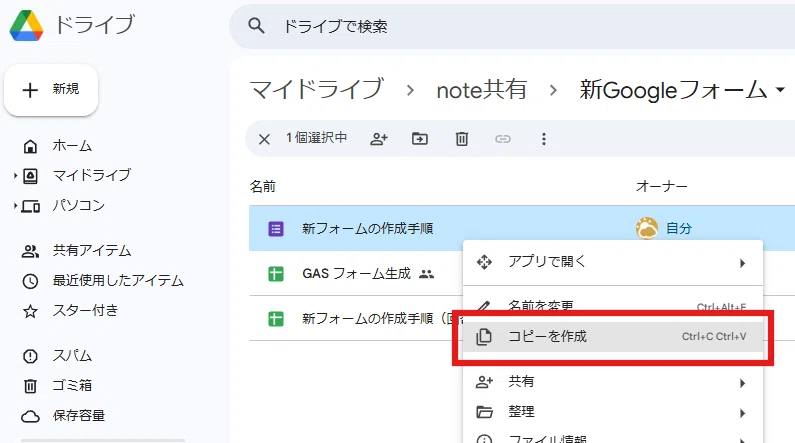The width and height of the screenshot is (795, 443).
Task: Focus the ドライブで検索 search field
Action: pyautogui.click(x=512, y=26)
